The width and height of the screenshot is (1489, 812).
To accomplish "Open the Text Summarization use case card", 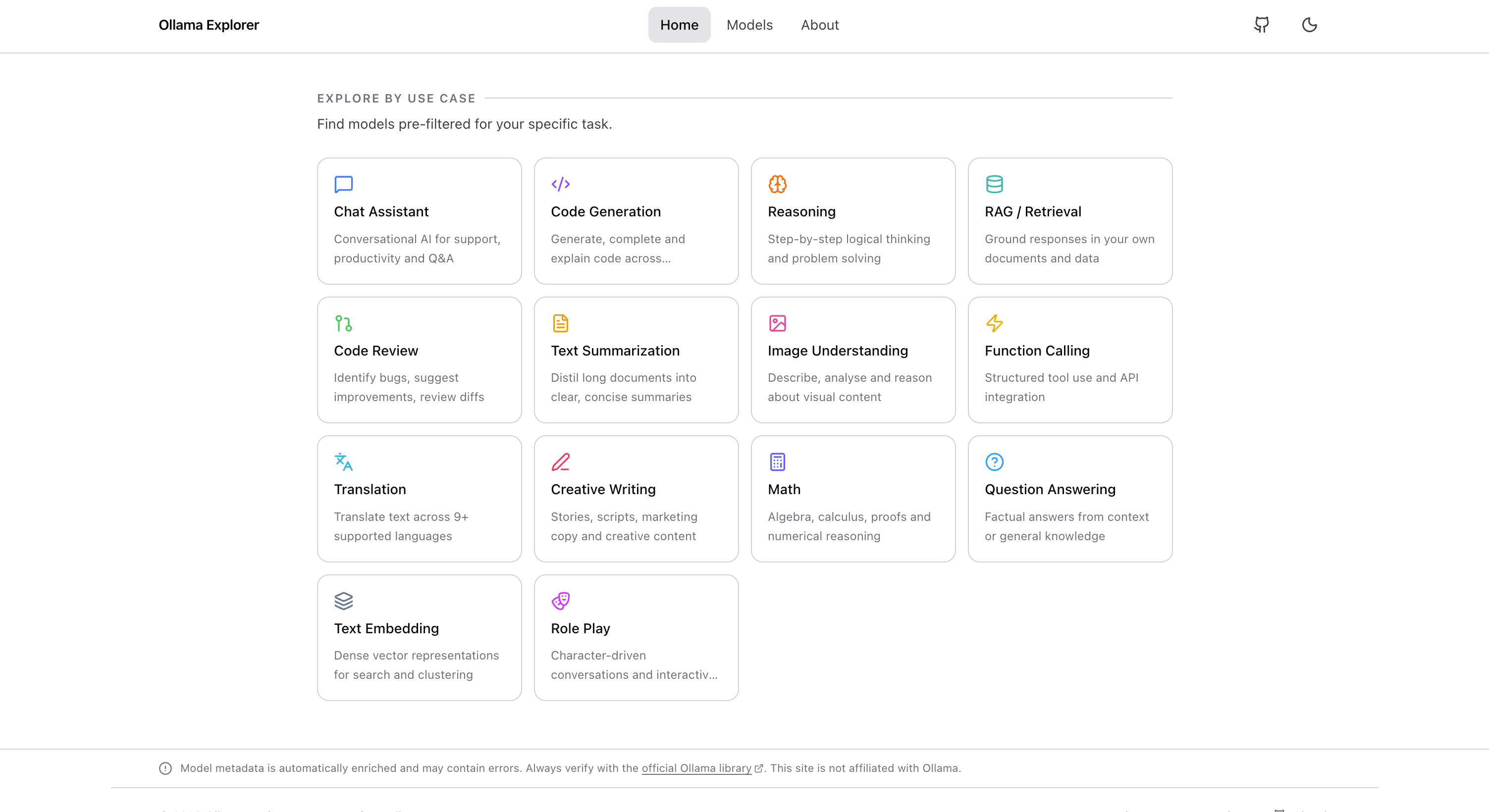I will pos(636,360).
